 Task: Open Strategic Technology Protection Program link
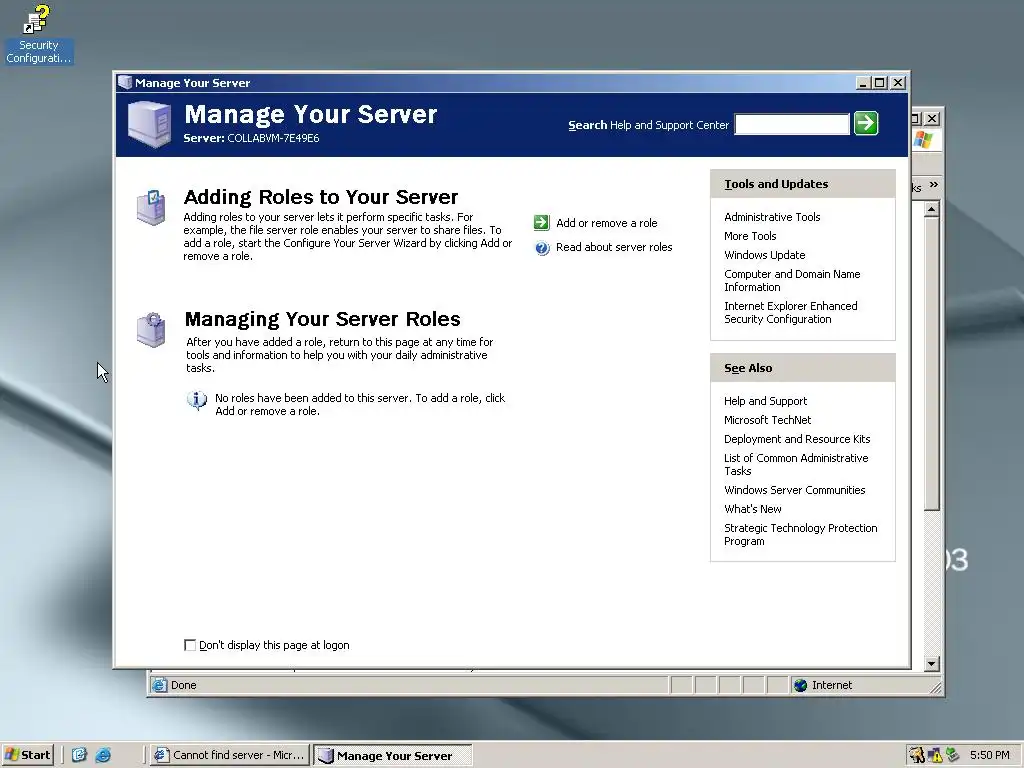[x=801, y=534]
